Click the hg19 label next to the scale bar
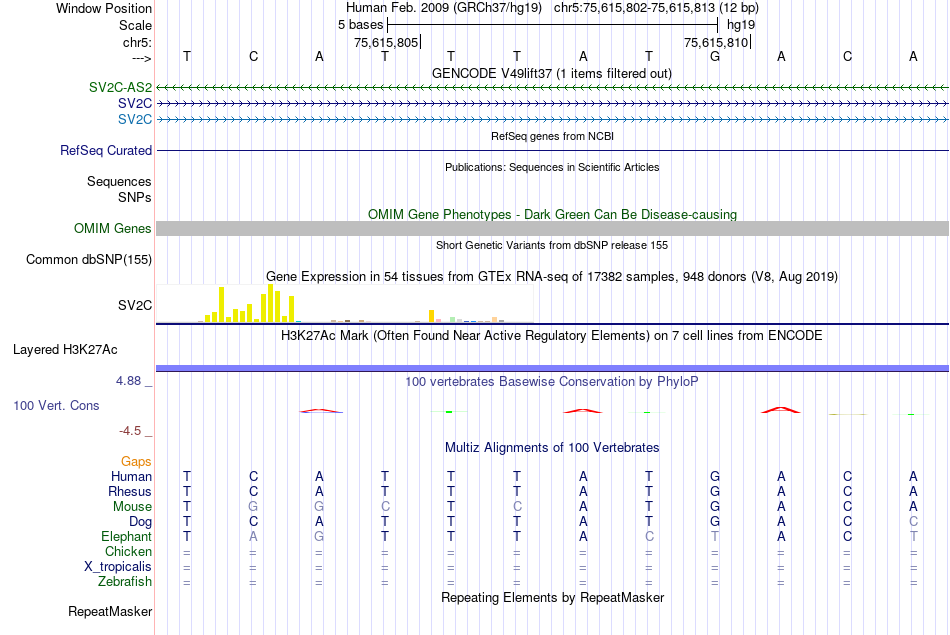Screen dimensions: 950x635 741,25
